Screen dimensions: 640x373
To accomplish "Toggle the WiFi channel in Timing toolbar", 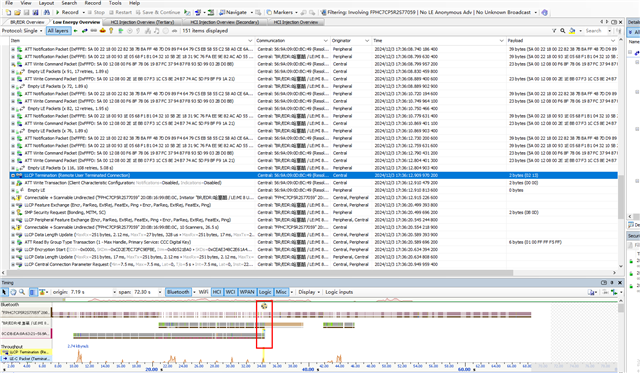I will [203, 292].
